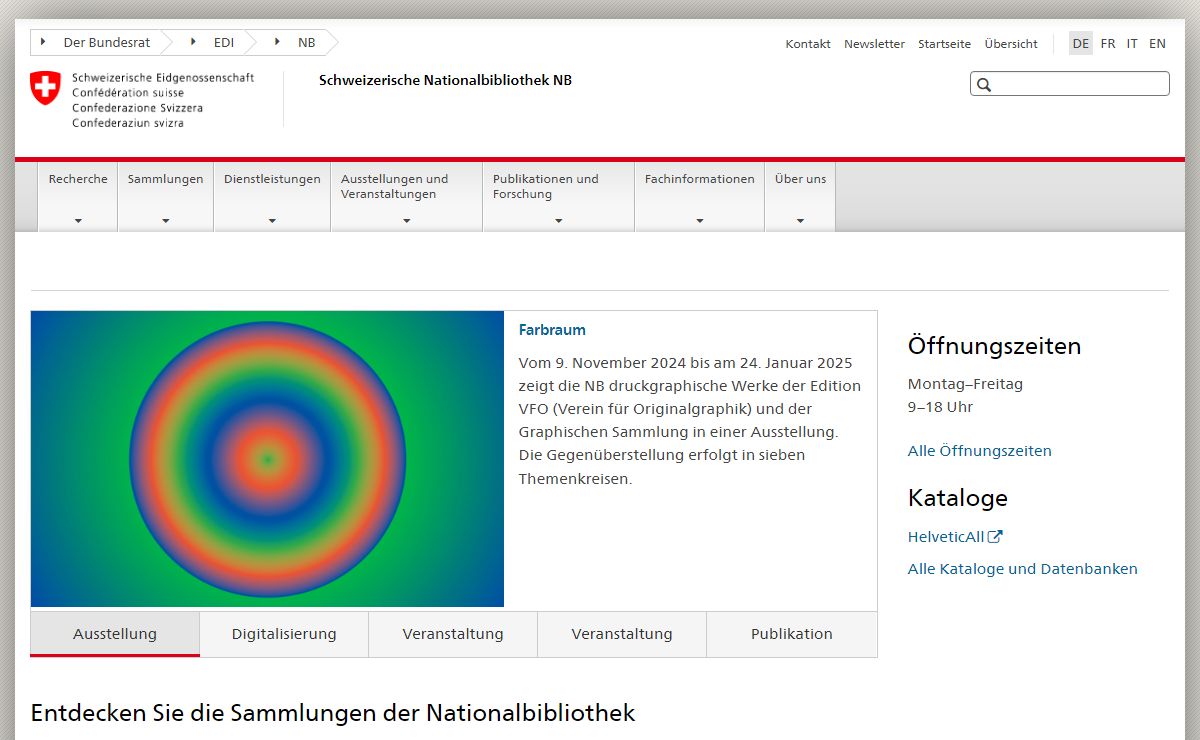Open the NB breadcrumb link
The width and height of the screenshot is (1200, 740).
click(306, 43)
